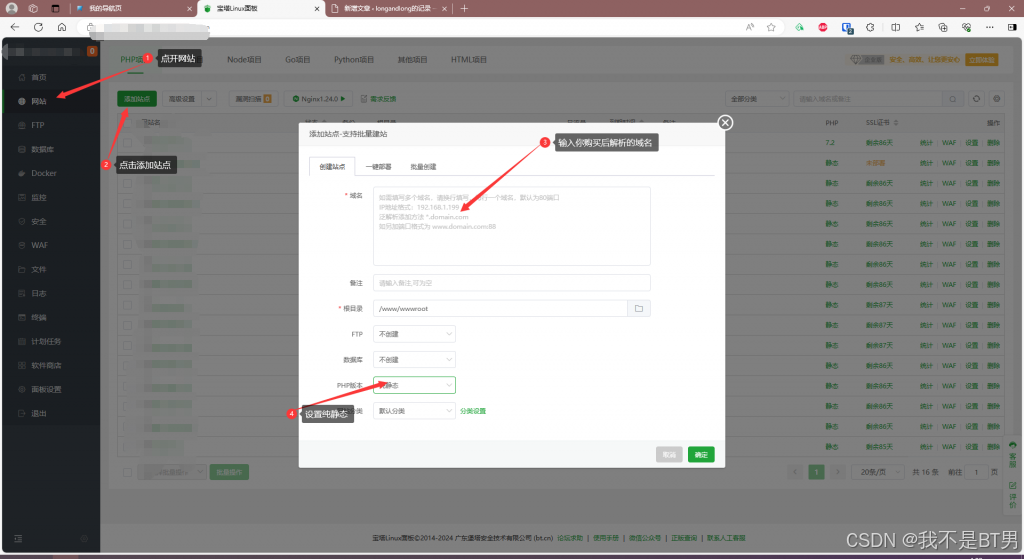The width and height of the screenshot is (1024, 559).
Task: Open the 20条/页 page size dropdown
Action: click(879, 472)
